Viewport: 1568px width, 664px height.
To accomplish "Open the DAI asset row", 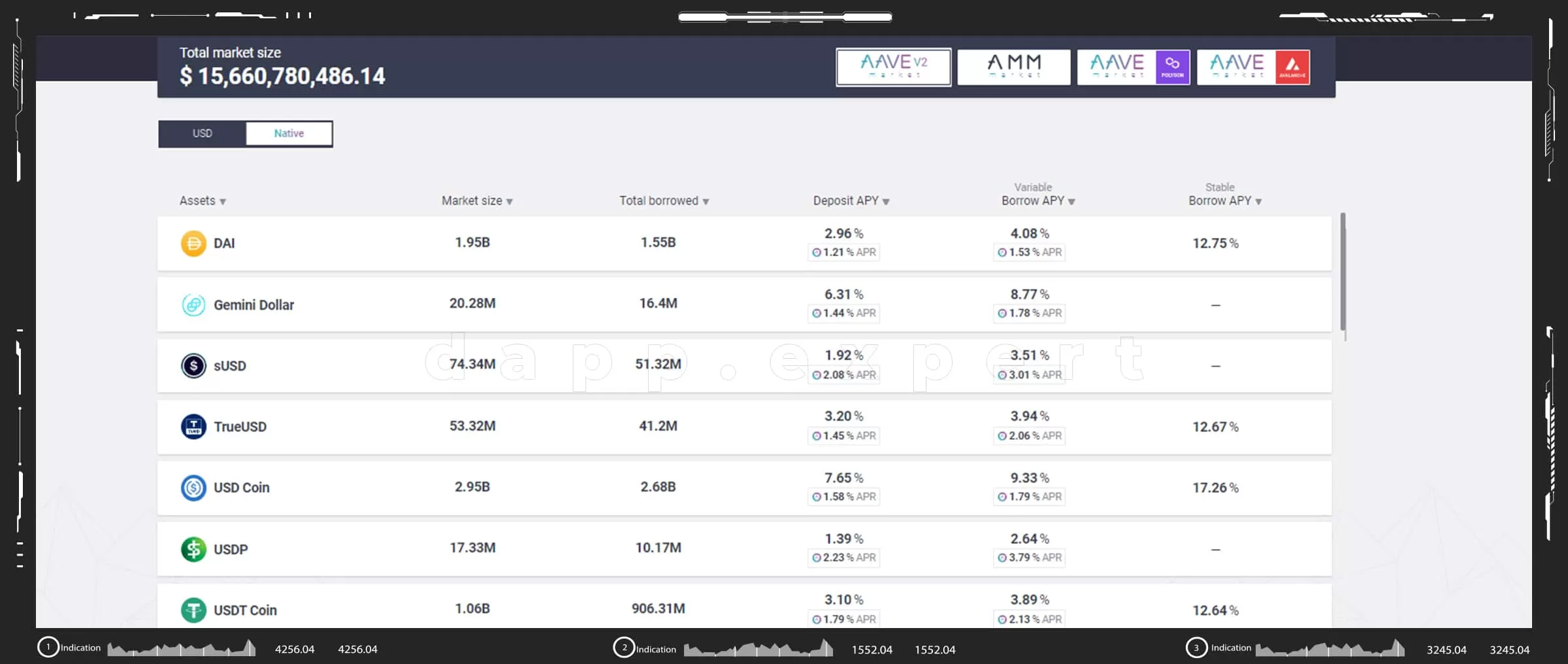I will pos(744,244).
